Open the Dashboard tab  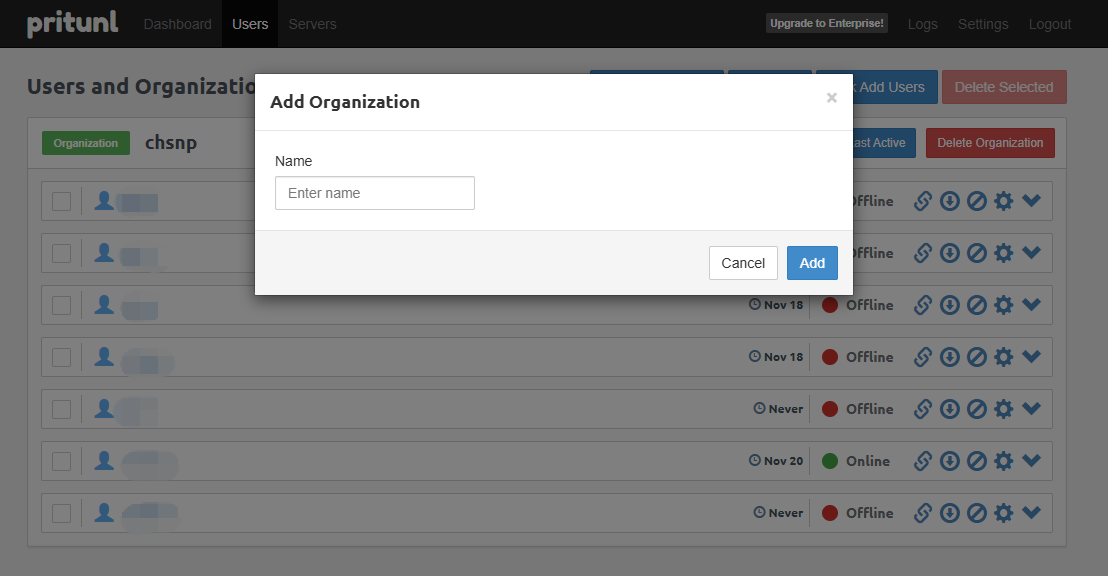click(178, 24)
